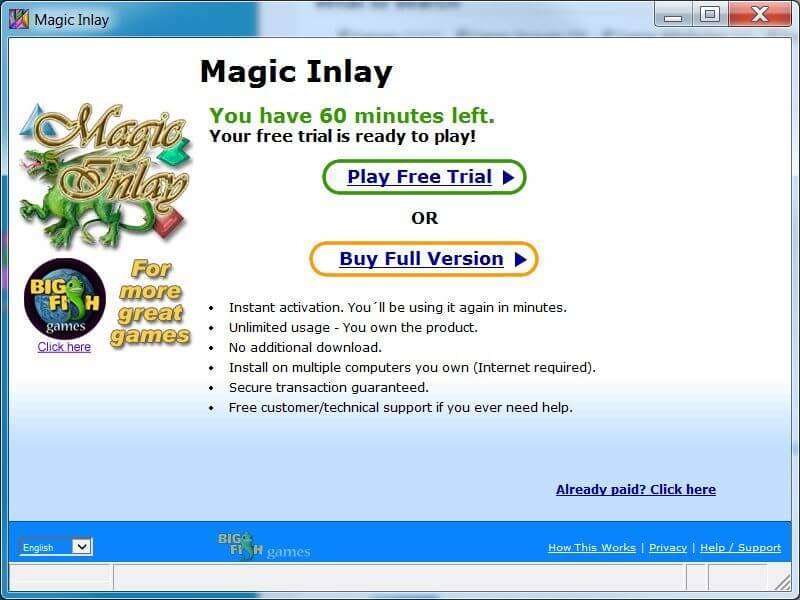Click the 'You have 60 minutes left.' text
800x600 pixels.
point(352,115)
